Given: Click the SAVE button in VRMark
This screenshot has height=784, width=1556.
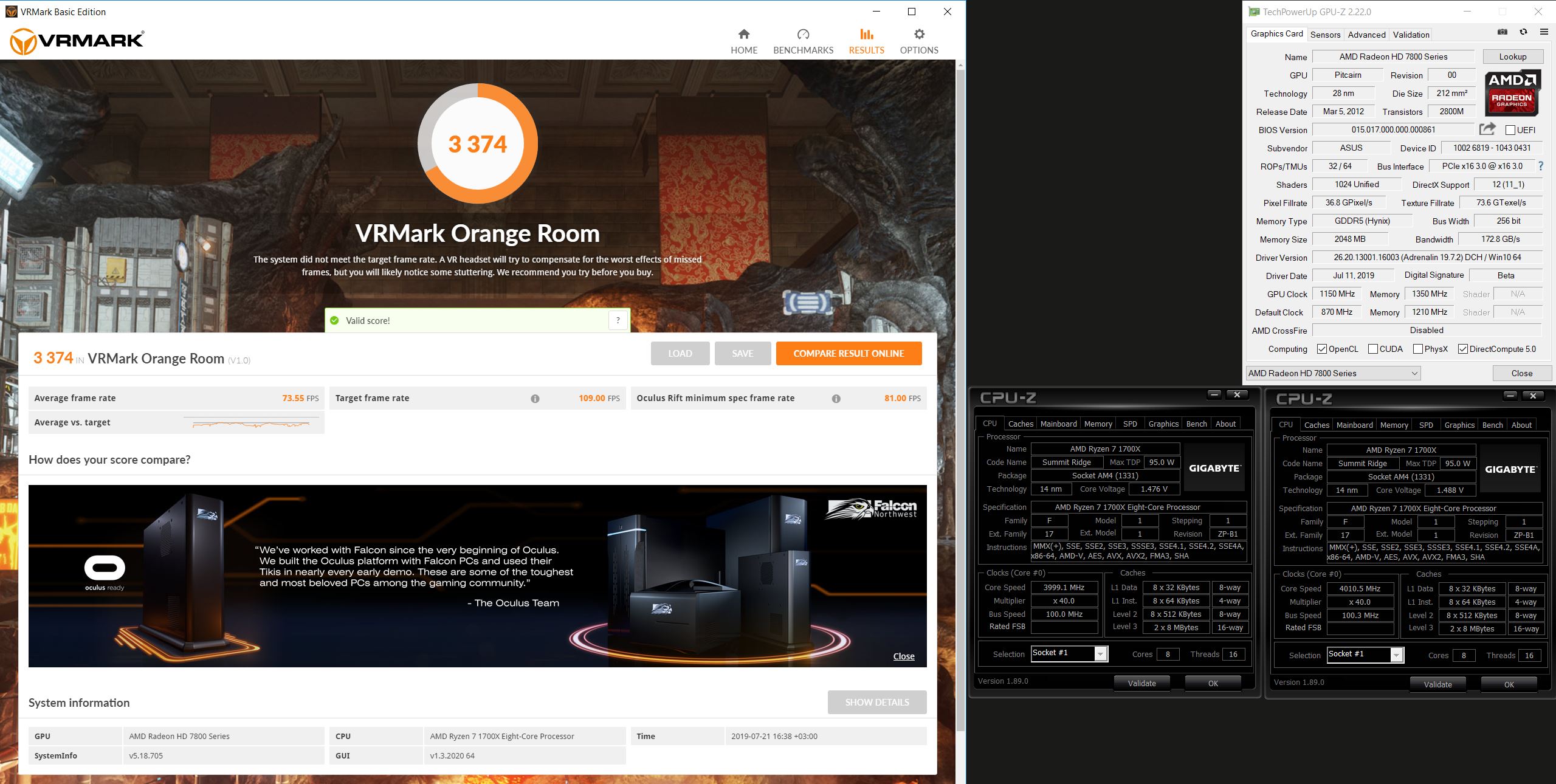Looking at the screenshot, I should (x=743, y=354).
